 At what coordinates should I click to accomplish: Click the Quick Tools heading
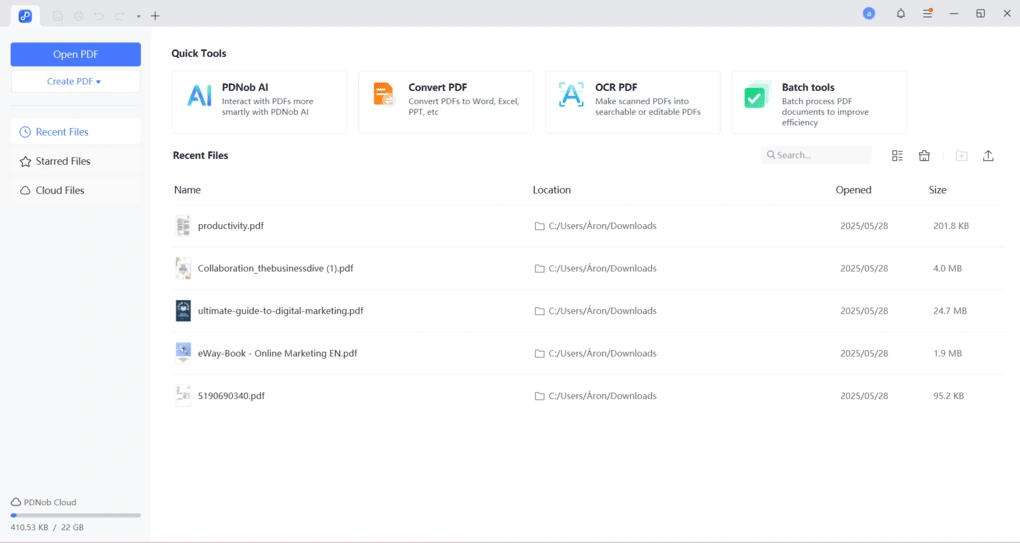point(199,53)
